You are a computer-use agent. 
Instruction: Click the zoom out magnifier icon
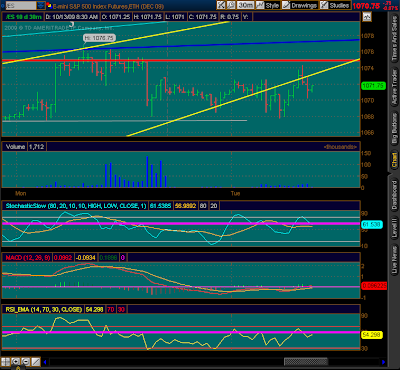[x=26, y=362]
